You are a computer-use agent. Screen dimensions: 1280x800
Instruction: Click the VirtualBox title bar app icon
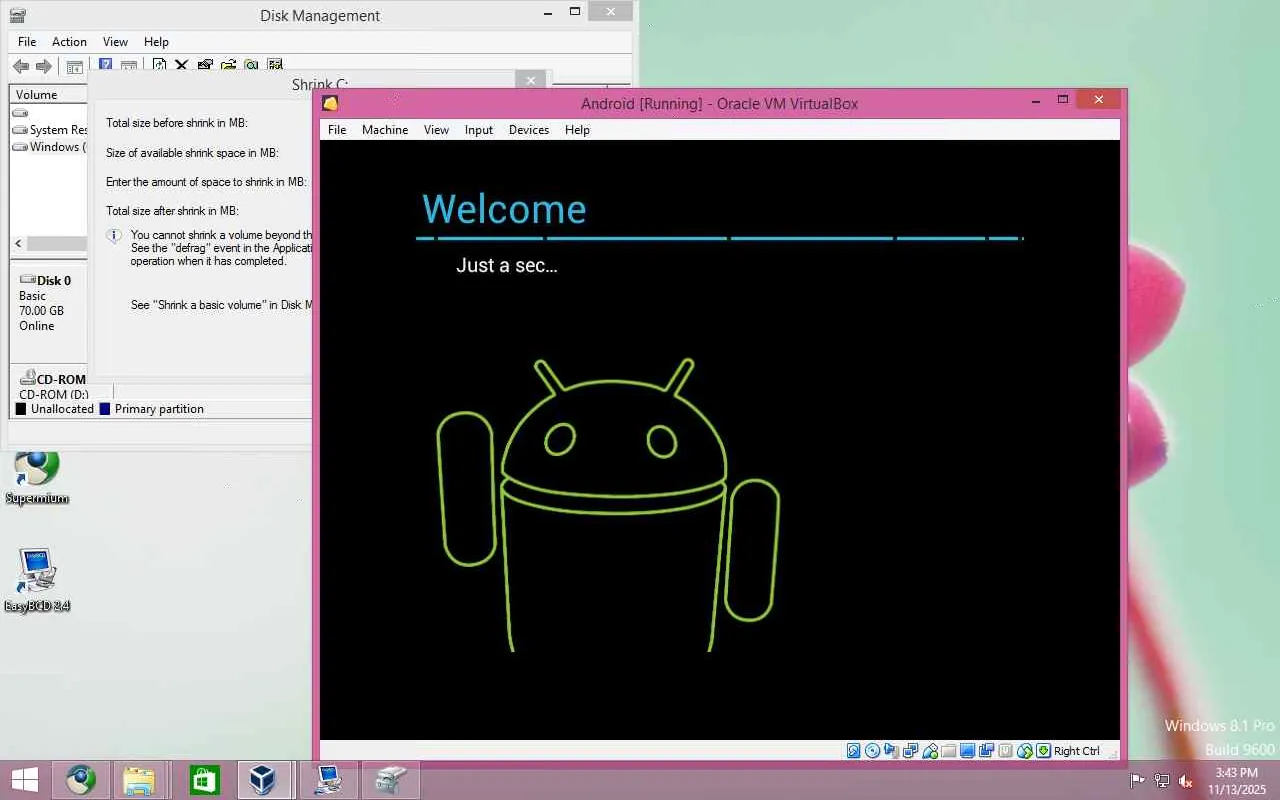click(330, 103)
